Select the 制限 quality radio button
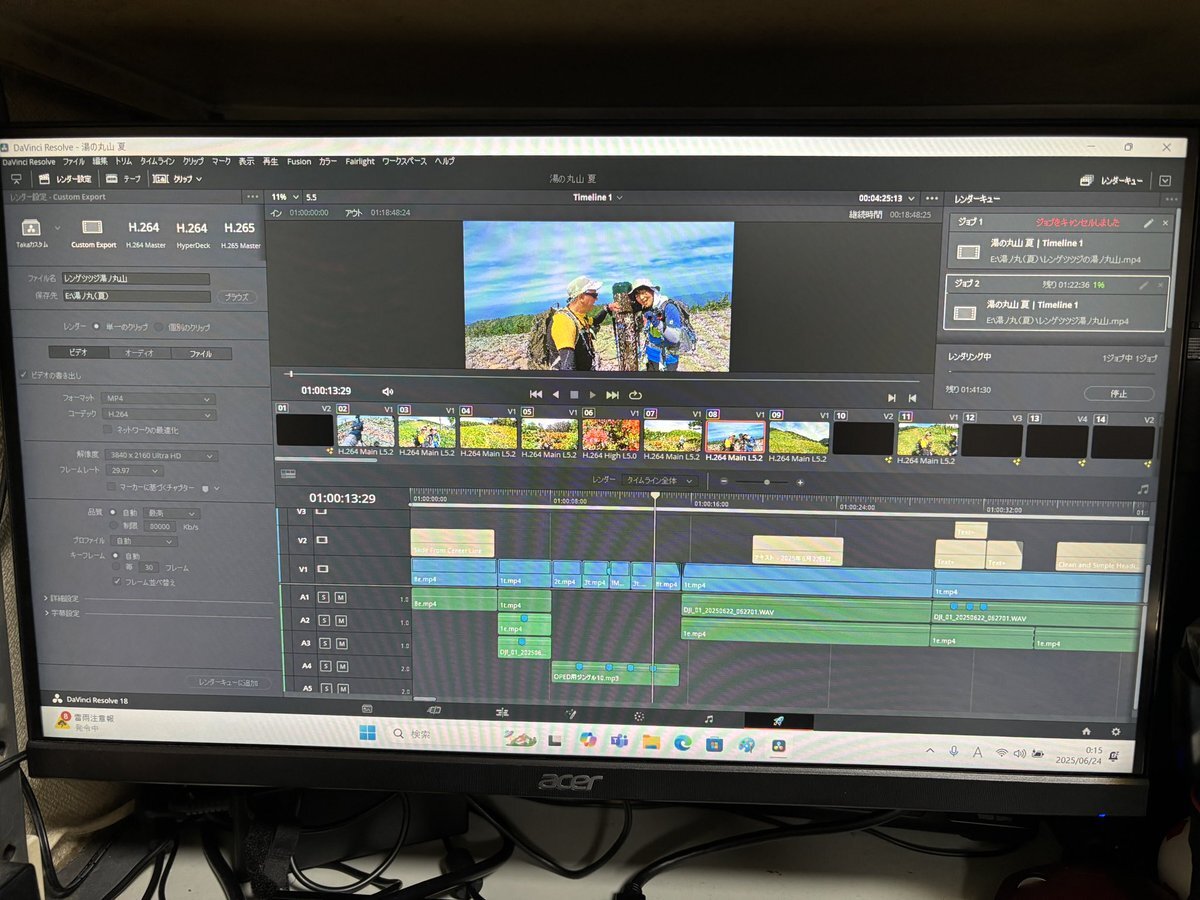The height and width of the screenshot is (900, 1200). [x=115, y=525]
